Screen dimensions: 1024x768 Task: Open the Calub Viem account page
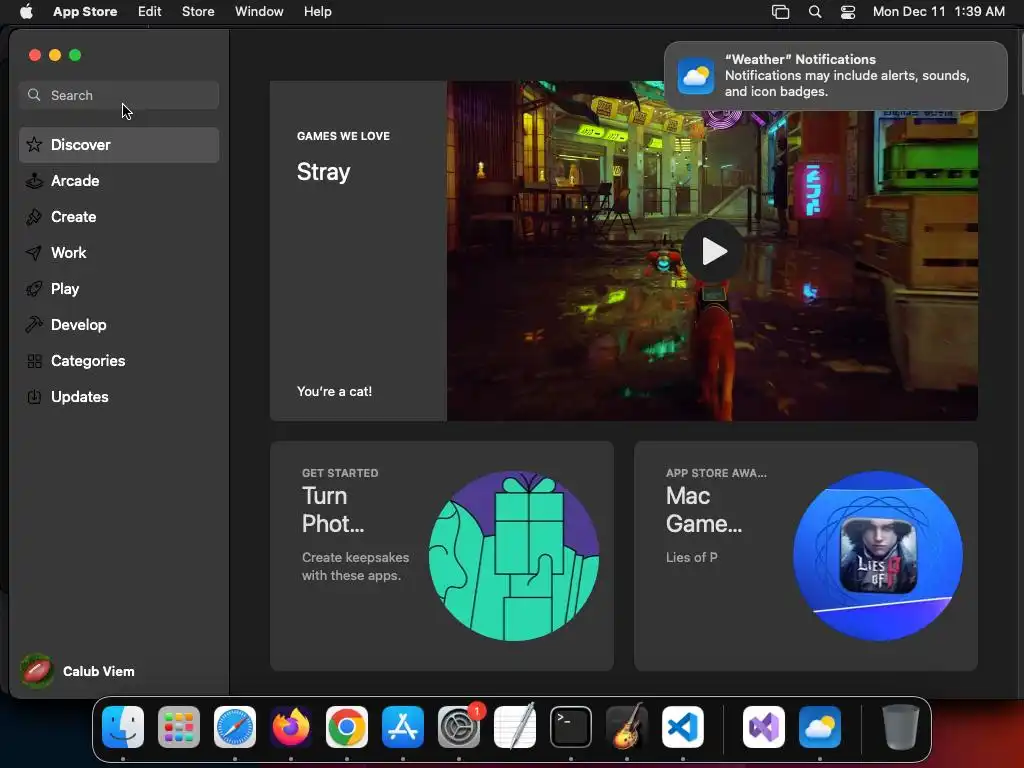78,671
